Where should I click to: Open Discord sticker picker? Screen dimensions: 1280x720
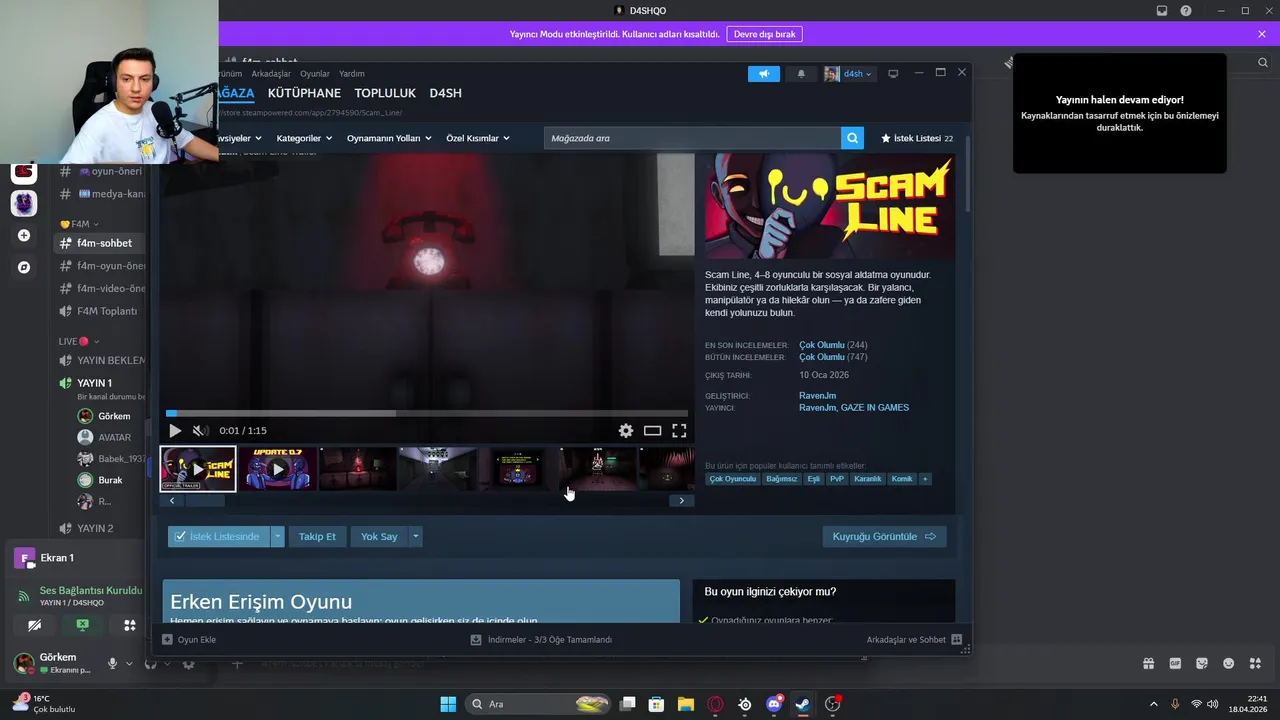[x=1202, y=663]
